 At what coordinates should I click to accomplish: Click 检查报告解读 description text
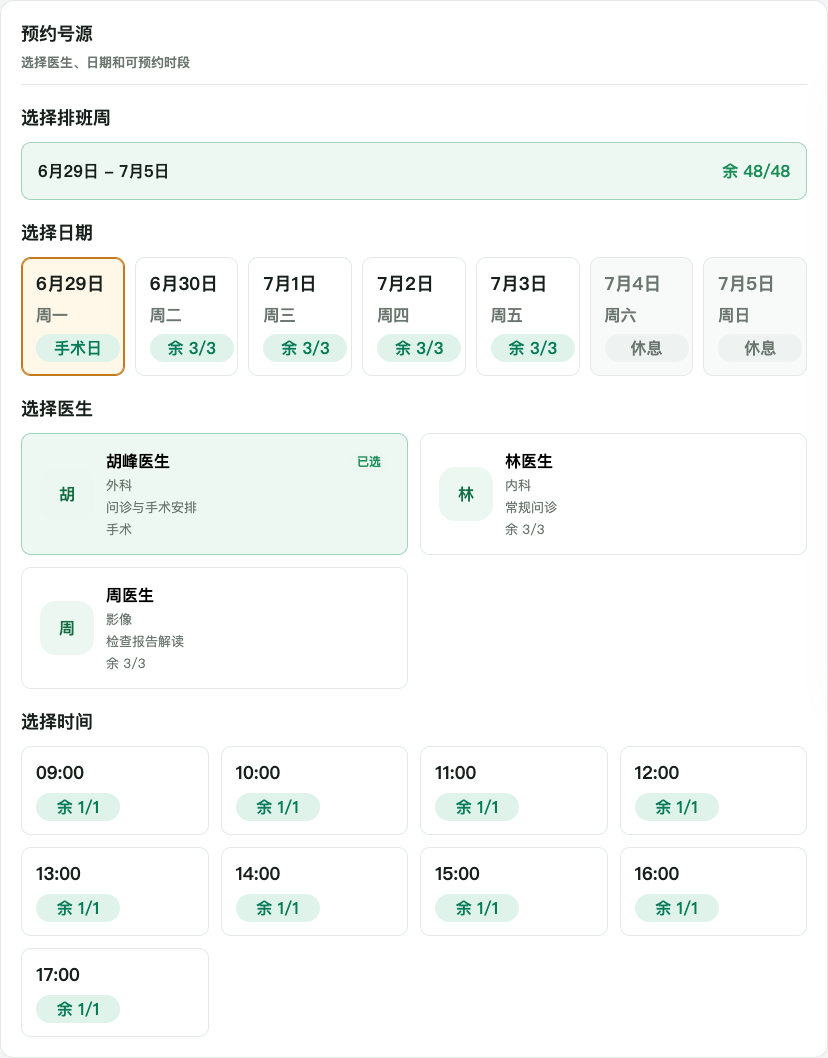[145, 641]
